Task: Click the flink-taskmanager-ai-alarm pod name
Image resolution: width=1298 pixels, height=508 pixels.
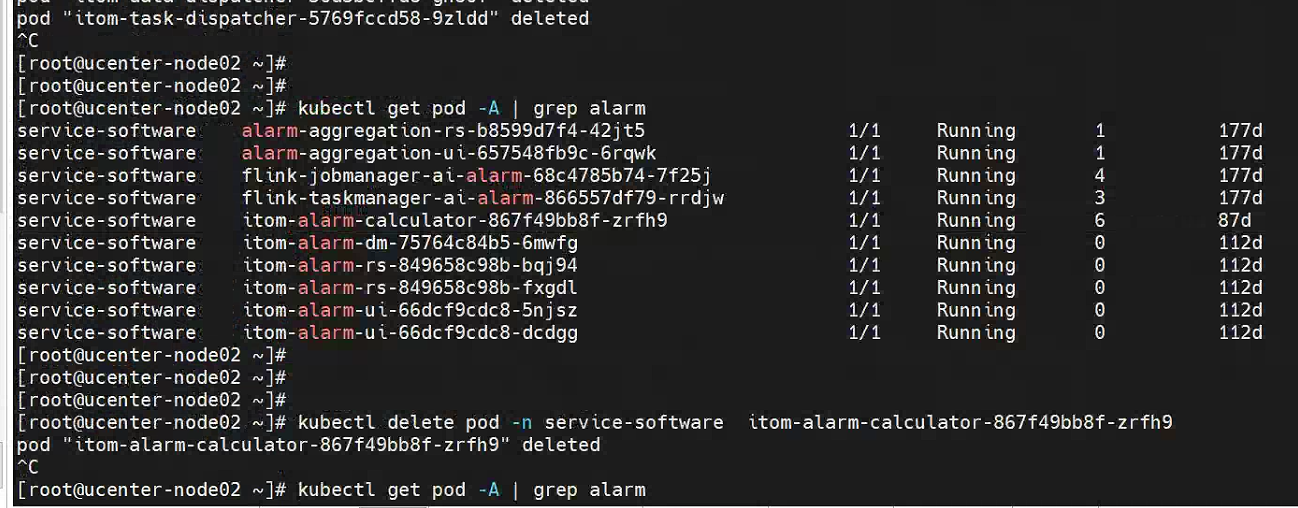Action: point(483,198)
